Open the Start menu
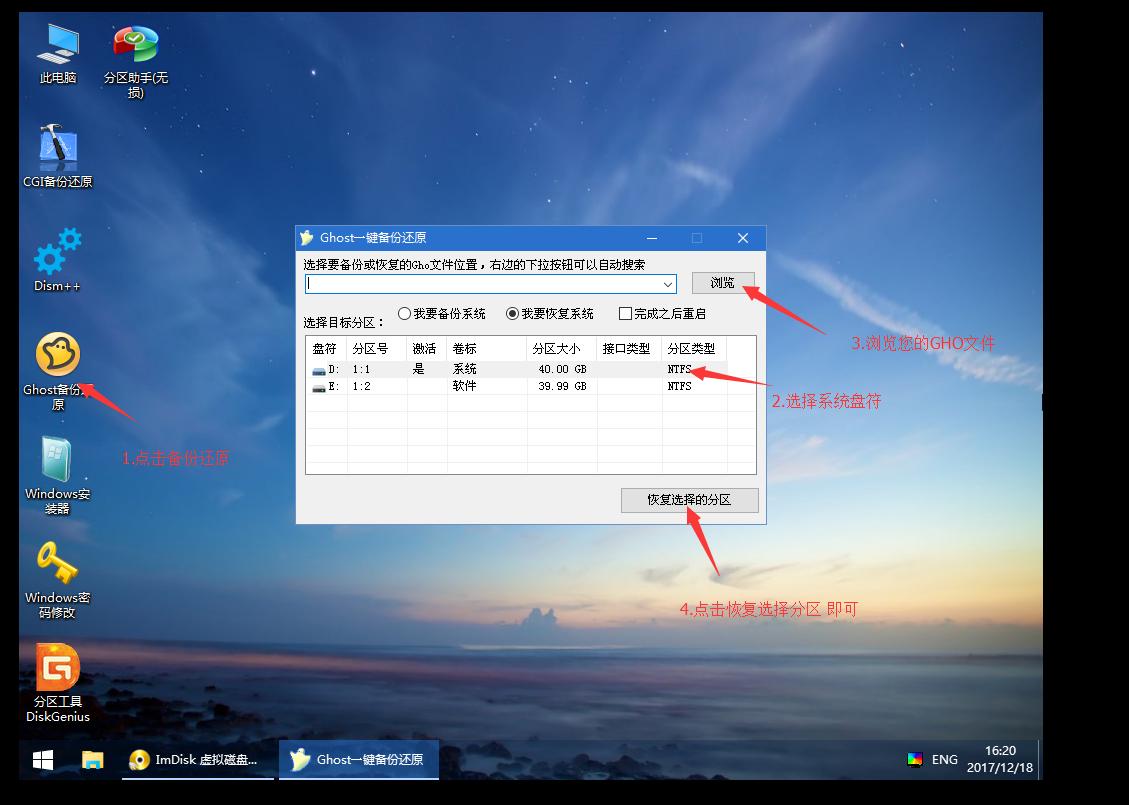Image resolution: width=1129 pixels, height=805 pixels. point(41,760)
